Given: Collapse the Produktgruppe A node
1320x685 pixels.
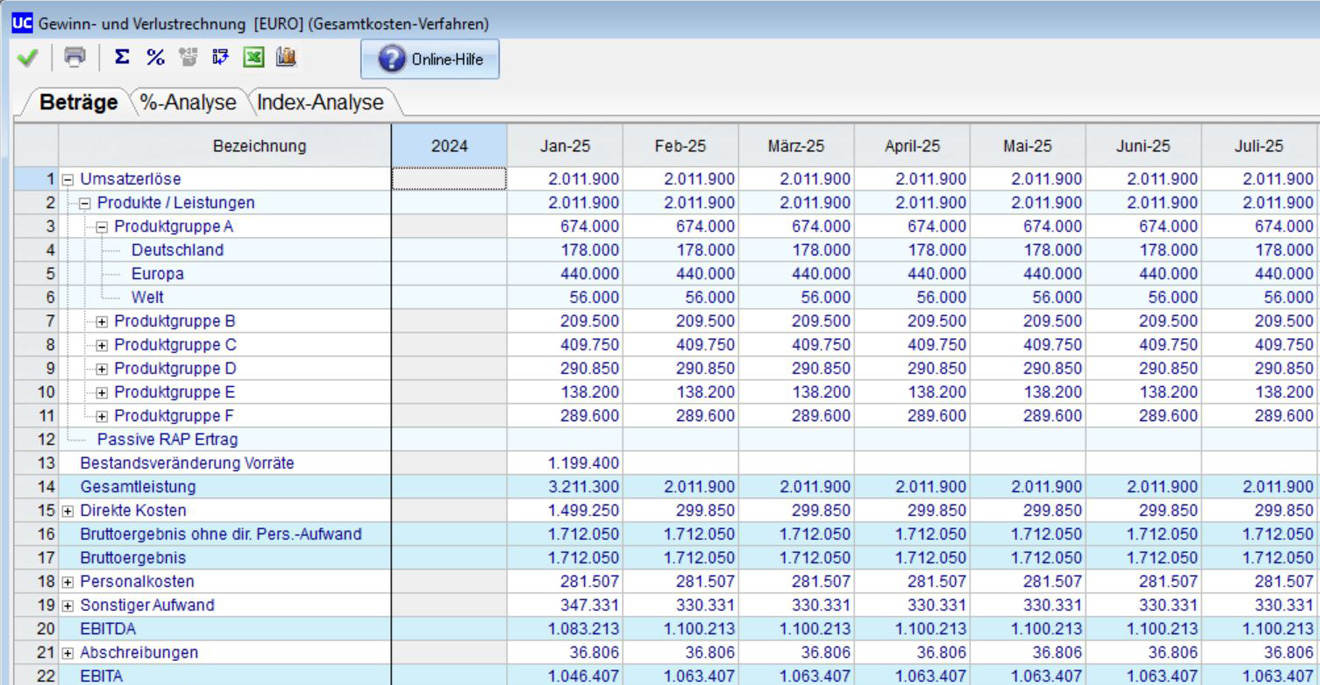Looking at the screenshot, I should coord(102,227).
